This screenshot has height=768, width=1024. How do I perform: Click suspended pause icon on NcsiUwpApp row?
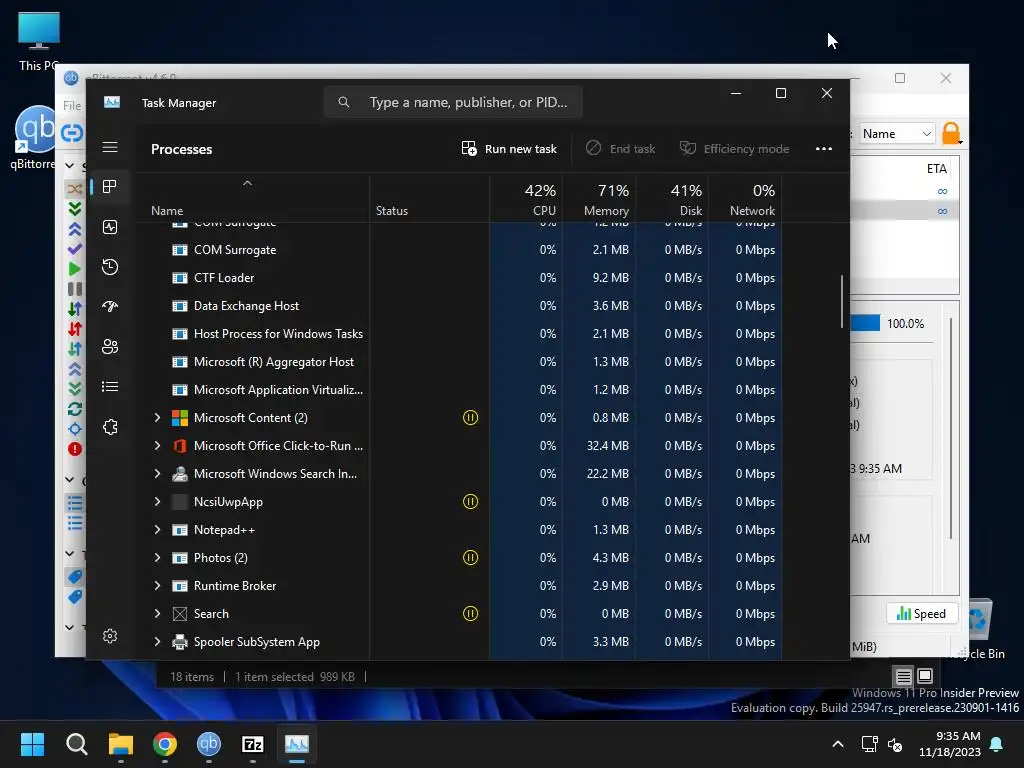tap(470, 502)
